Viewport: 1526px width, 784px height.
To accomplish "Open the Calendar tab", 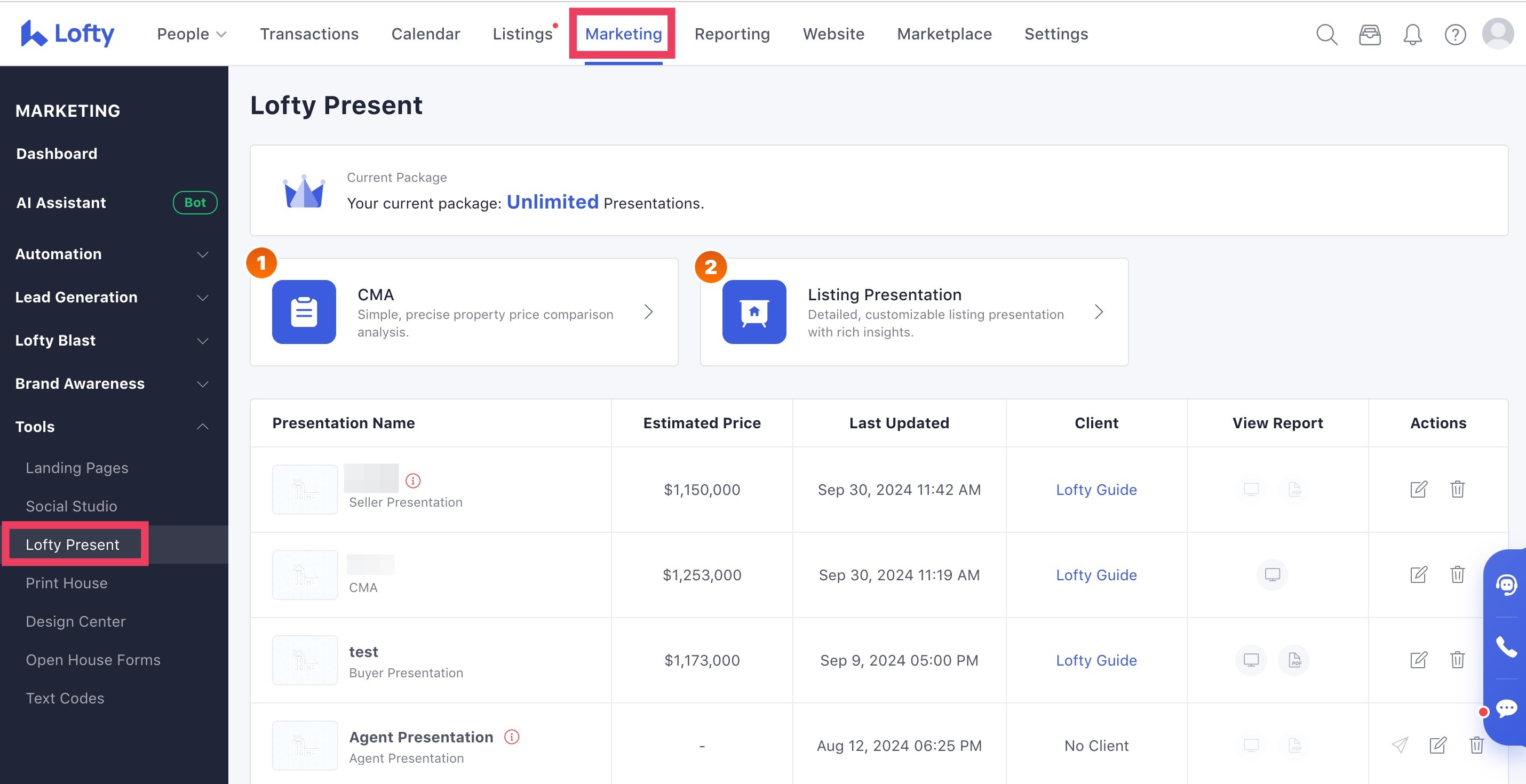I will 425,34.
